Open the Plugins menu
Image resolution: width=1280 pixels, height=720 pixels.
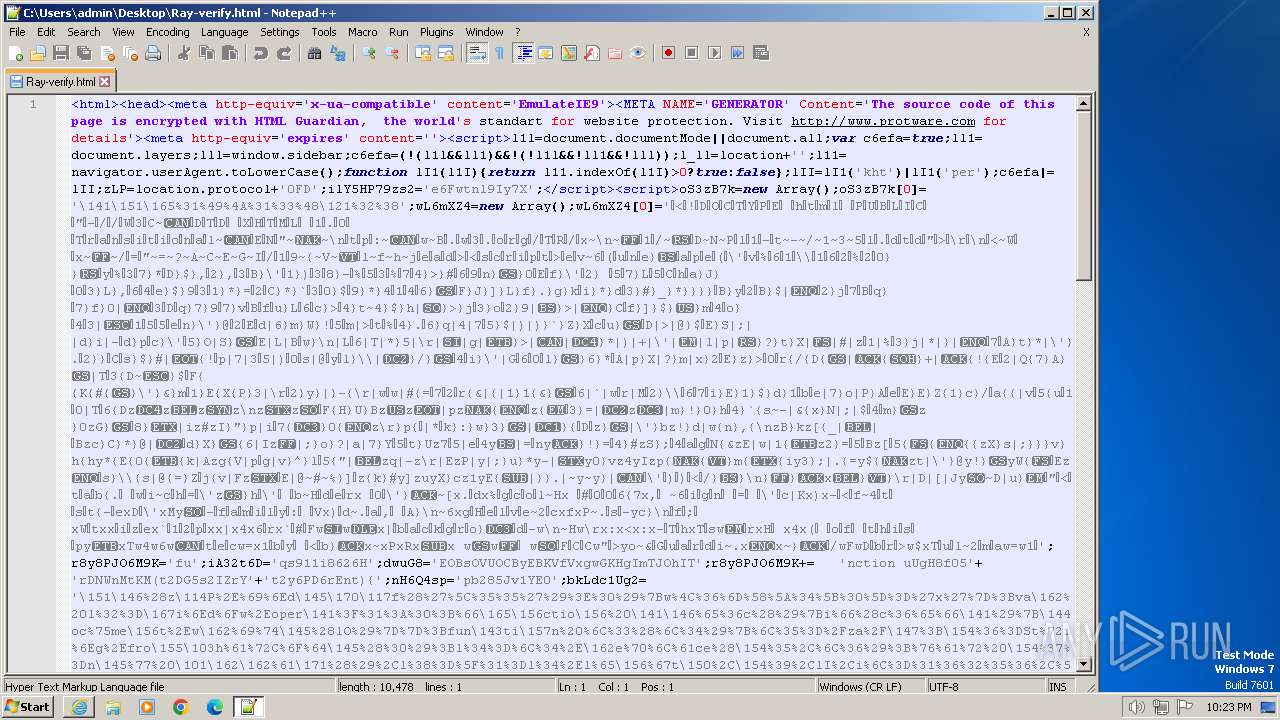437,32
